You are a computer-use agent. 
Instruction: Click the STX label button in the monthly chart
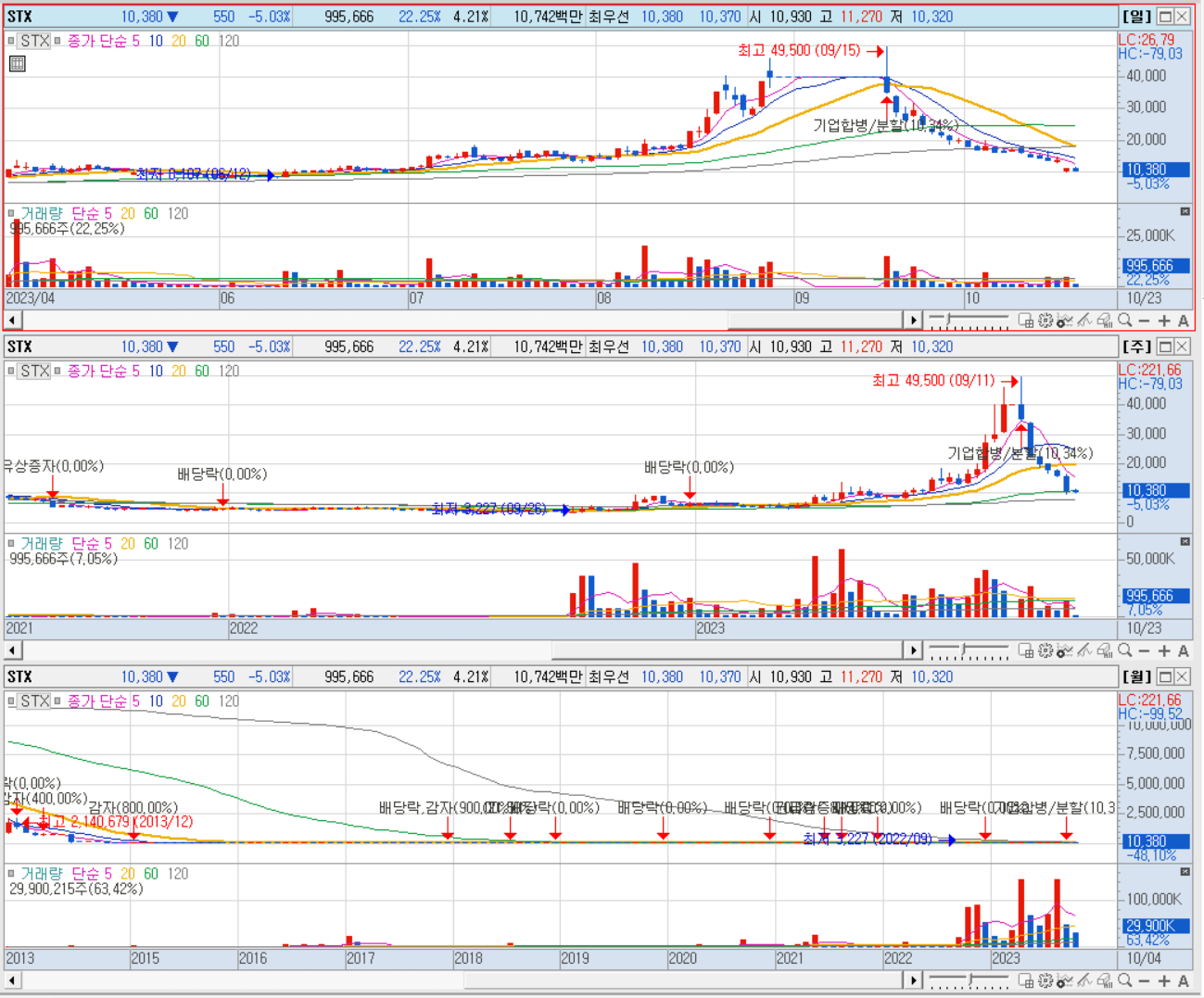[35, 701]
